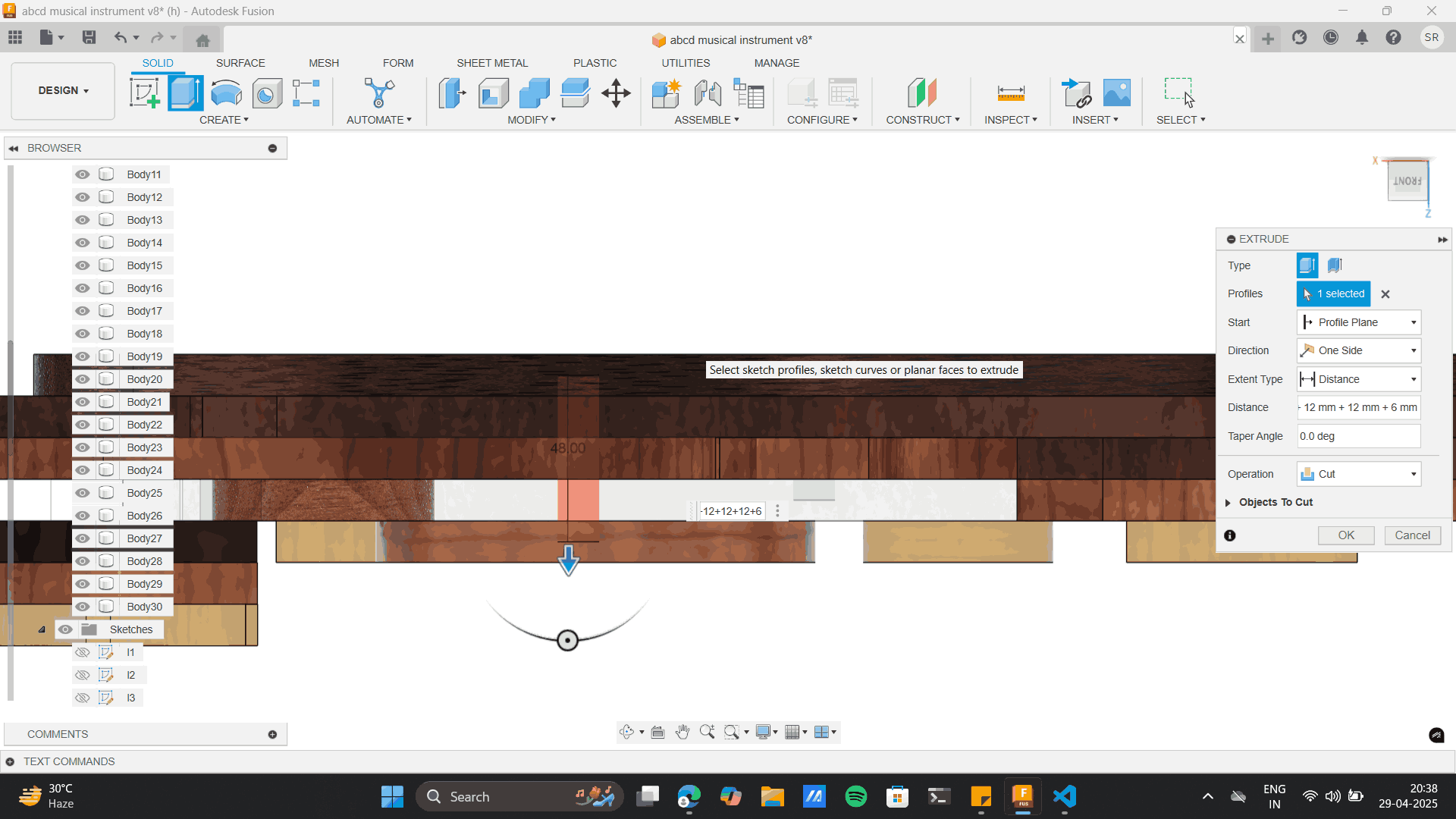Viewport: 1456px width, 819px height.
Task: Click the Orbit navigation tool
Action: (x=626, y=732)
